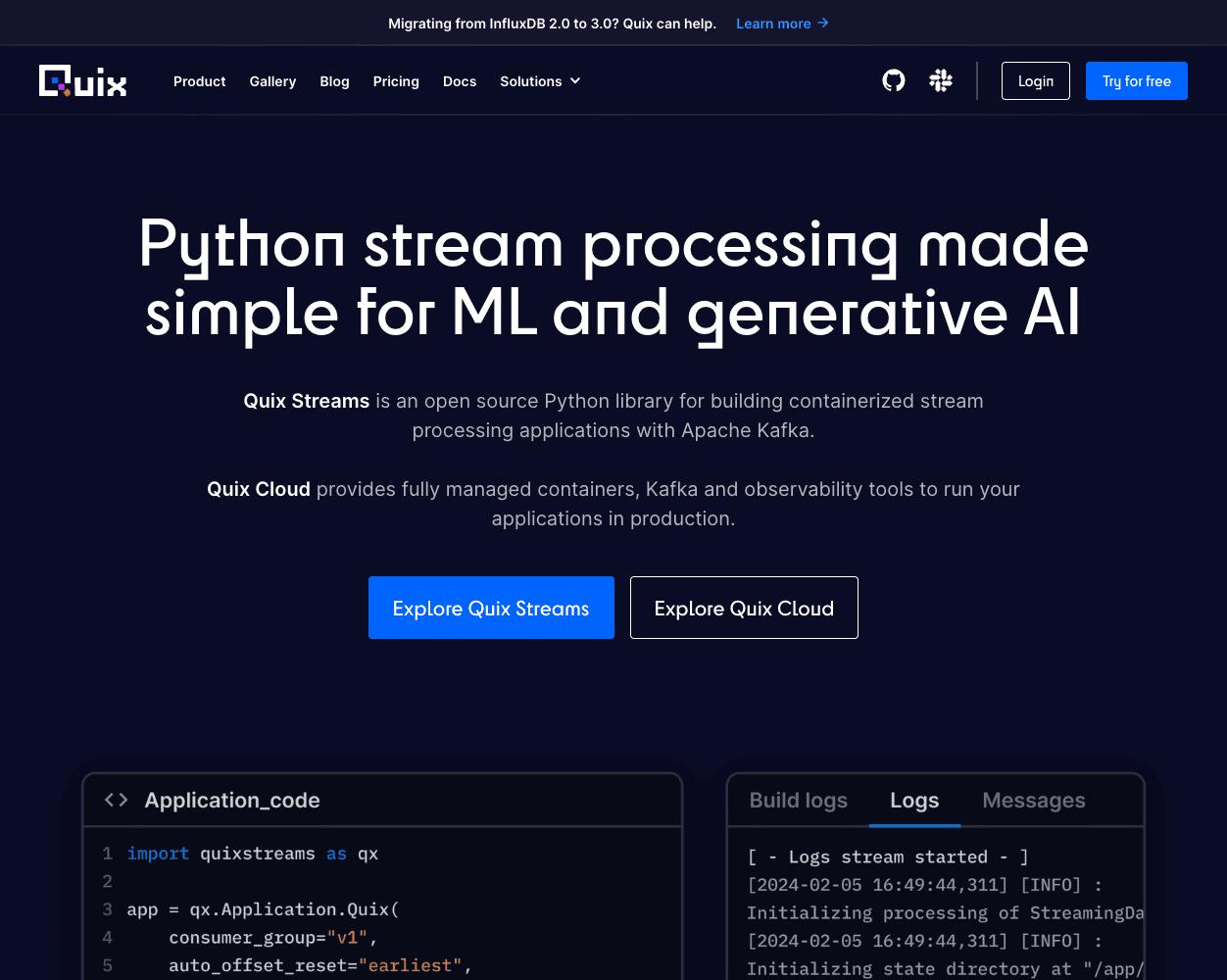Click Explore Quix Streams button
Image resolution: width=1227 pixels, height=980 pixels.
click(x=491, y=608)
